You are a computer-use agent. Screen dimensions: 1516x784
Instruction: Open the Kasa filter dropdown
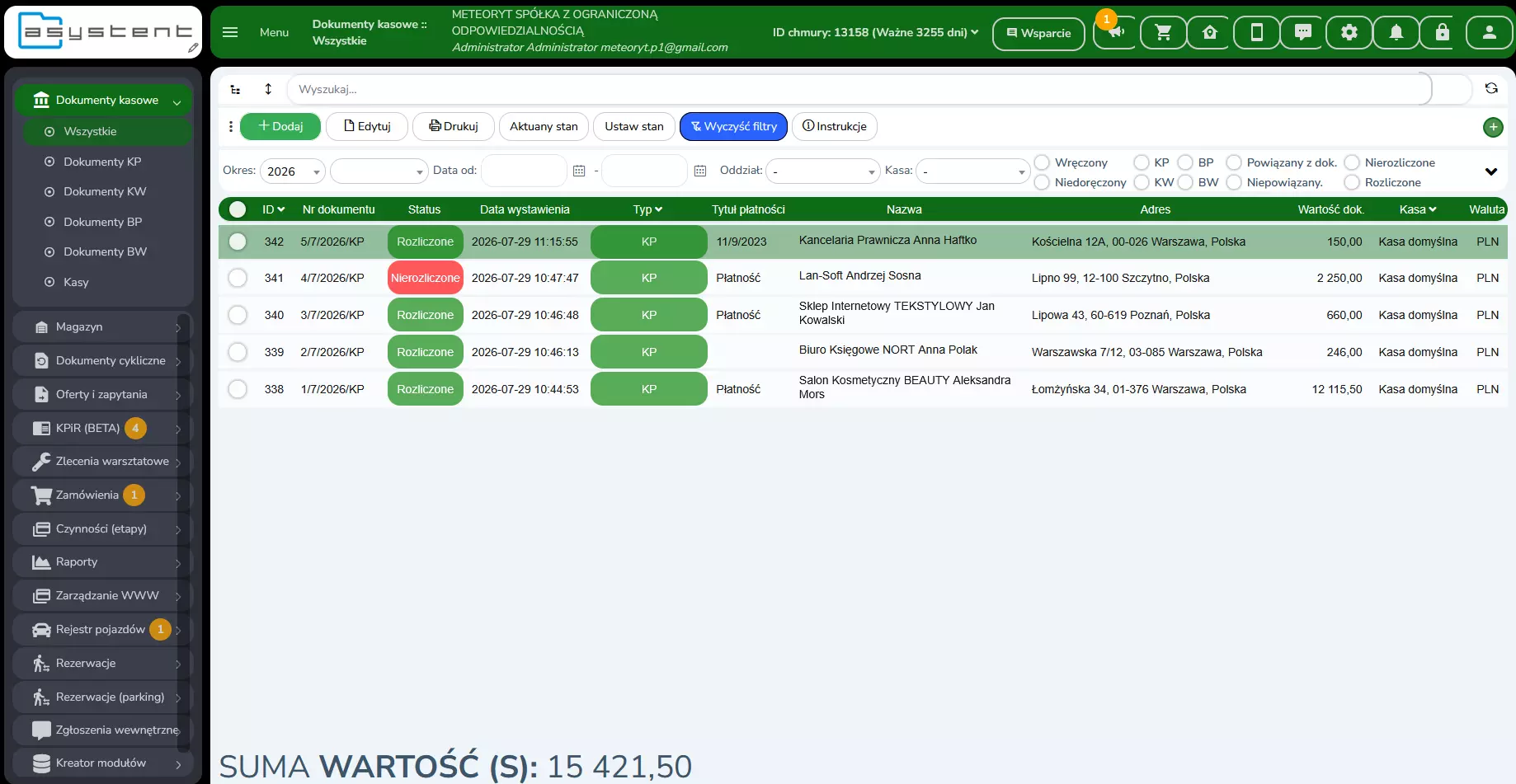click(x=973, y=171)
